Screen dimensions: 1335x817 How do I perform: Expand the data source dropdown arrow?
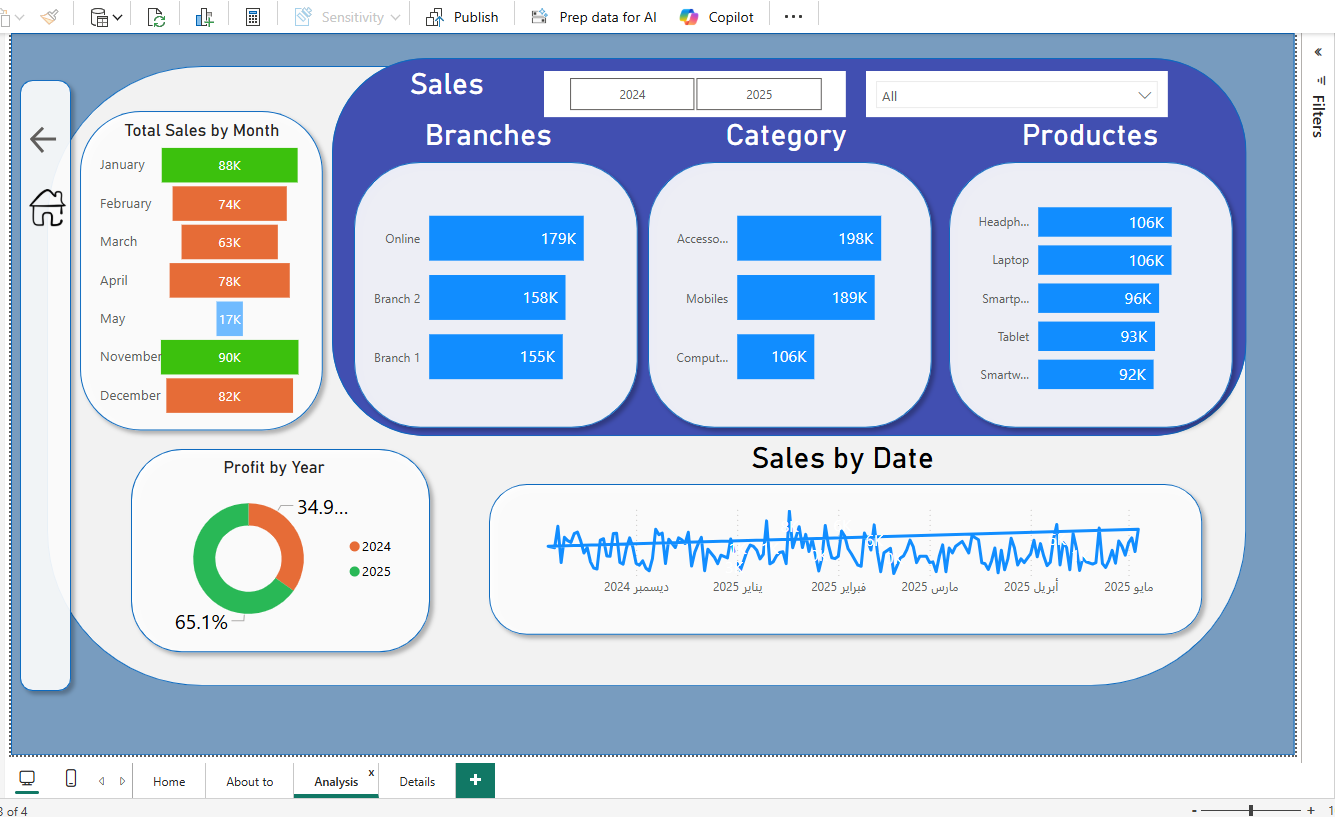(118, 17)
